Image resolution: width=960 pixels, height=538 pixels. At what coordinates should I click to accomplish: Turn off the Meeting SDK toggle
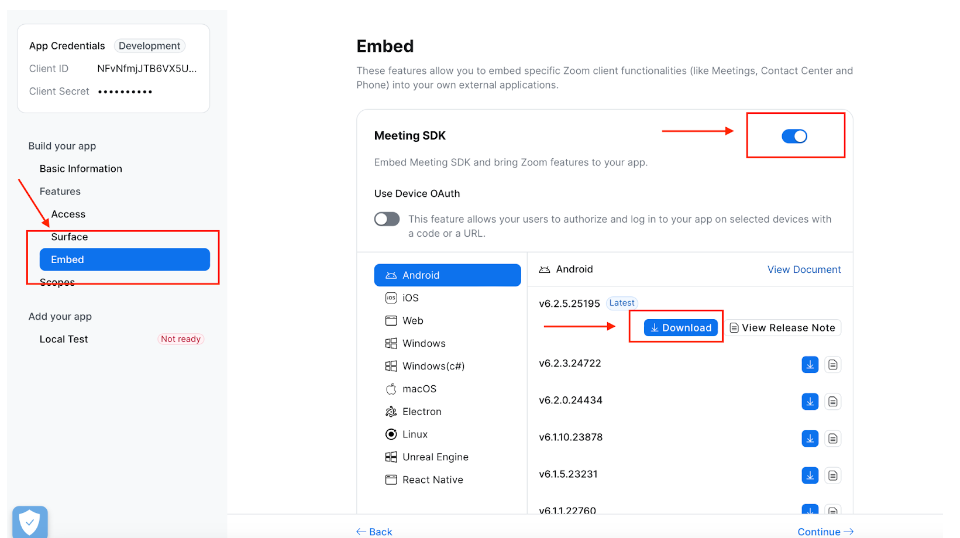point(794,136)
